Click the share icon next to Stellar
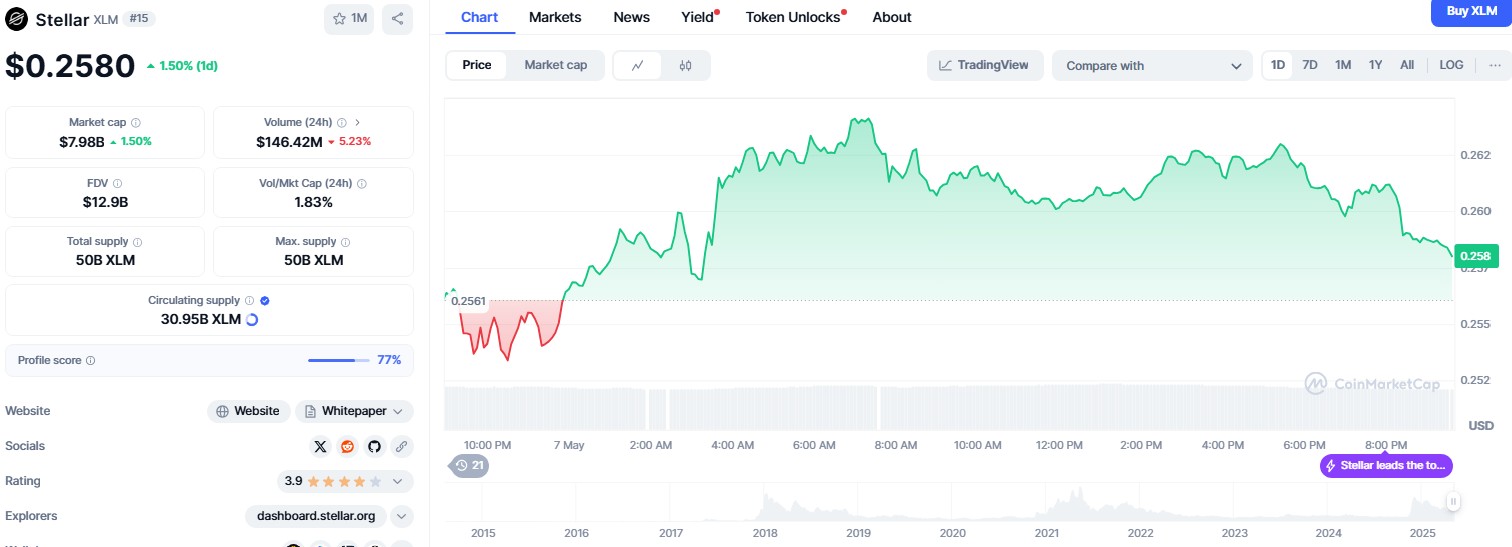1512x547 pixels. 397,19
